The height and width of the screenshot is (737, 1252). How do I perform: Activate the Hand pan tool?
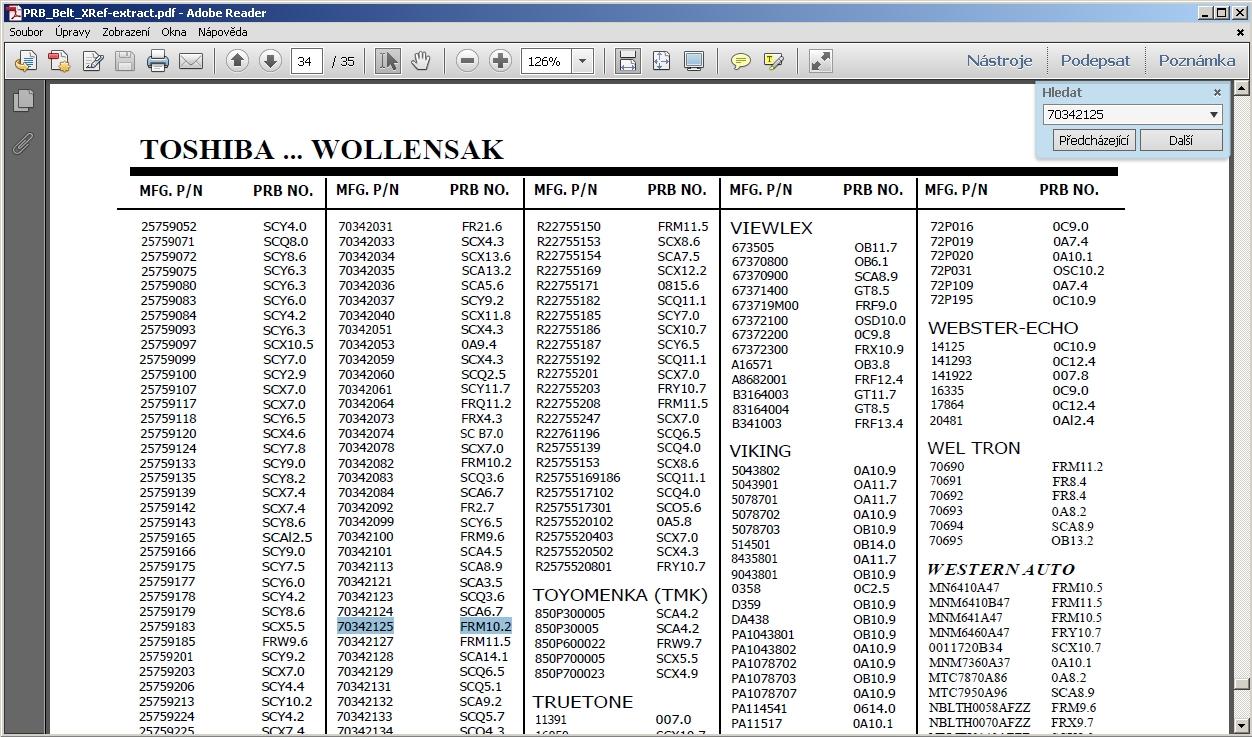click(x=421, y=61)
